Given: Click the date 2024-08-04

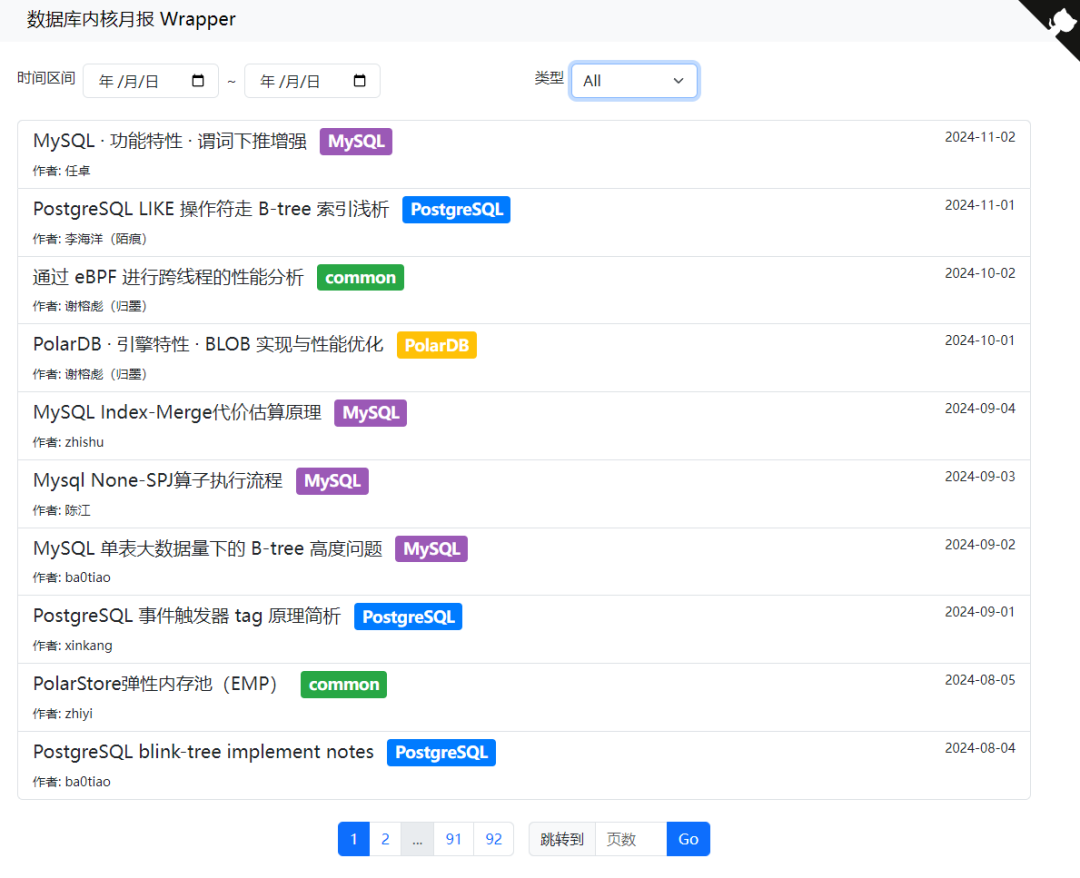Looking at the screenshot, I should coord(980,748).
